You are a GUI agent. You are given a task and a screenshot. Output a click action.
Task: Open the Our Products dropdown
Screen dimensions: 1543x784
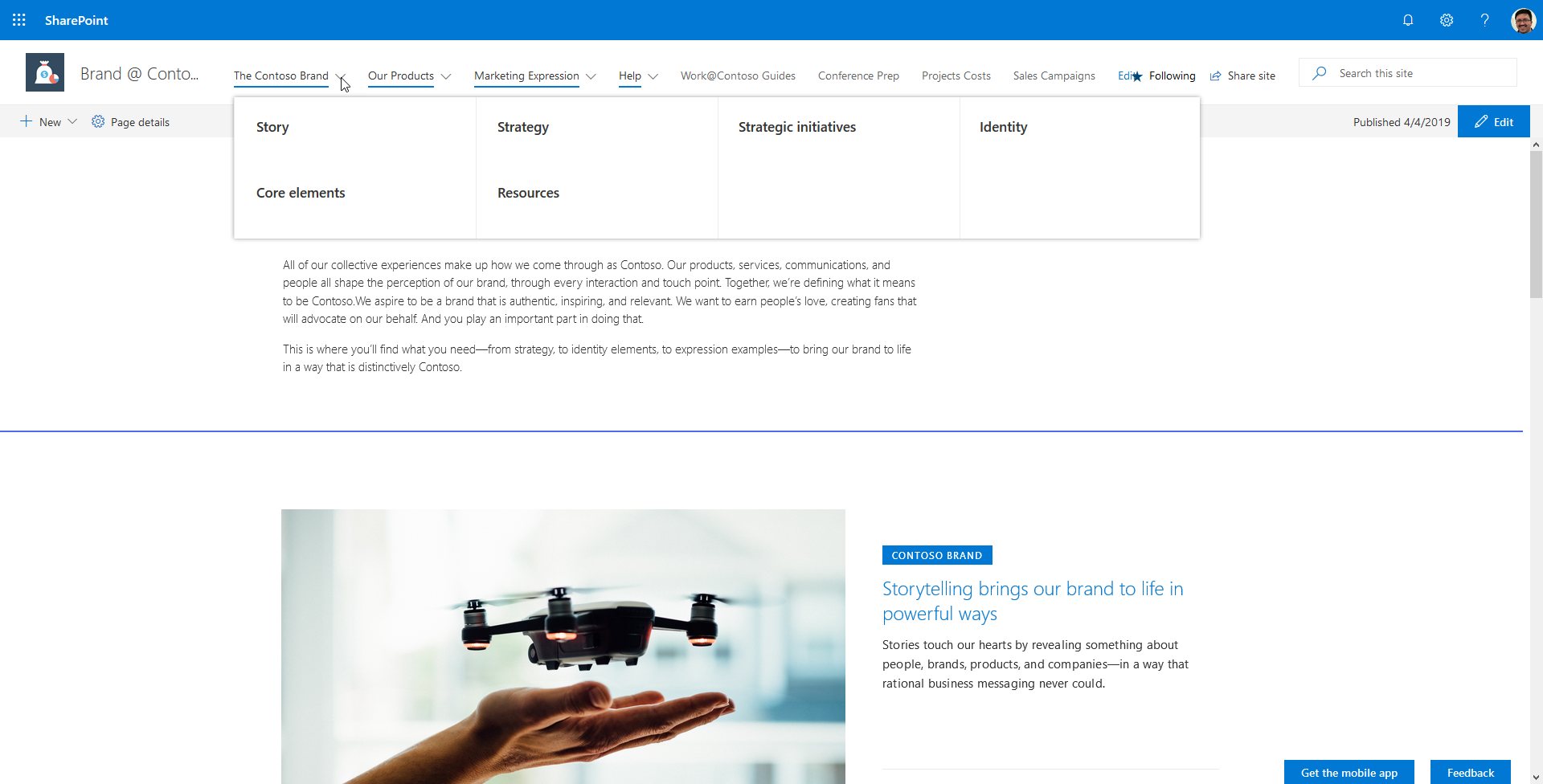(x=409, y=76)
